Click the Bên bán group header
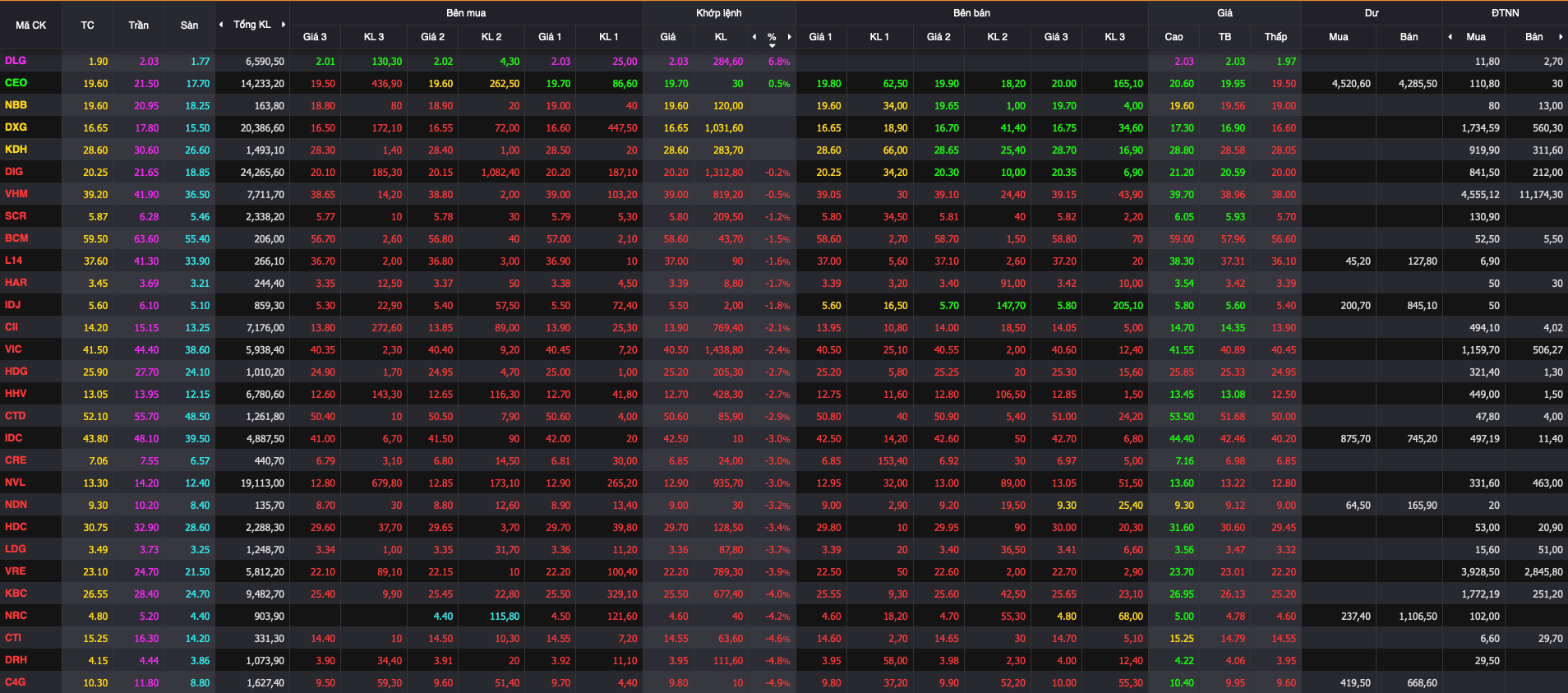Image resolution: width=1568 pixels, height=693 pixels. (x=971, y=13)
